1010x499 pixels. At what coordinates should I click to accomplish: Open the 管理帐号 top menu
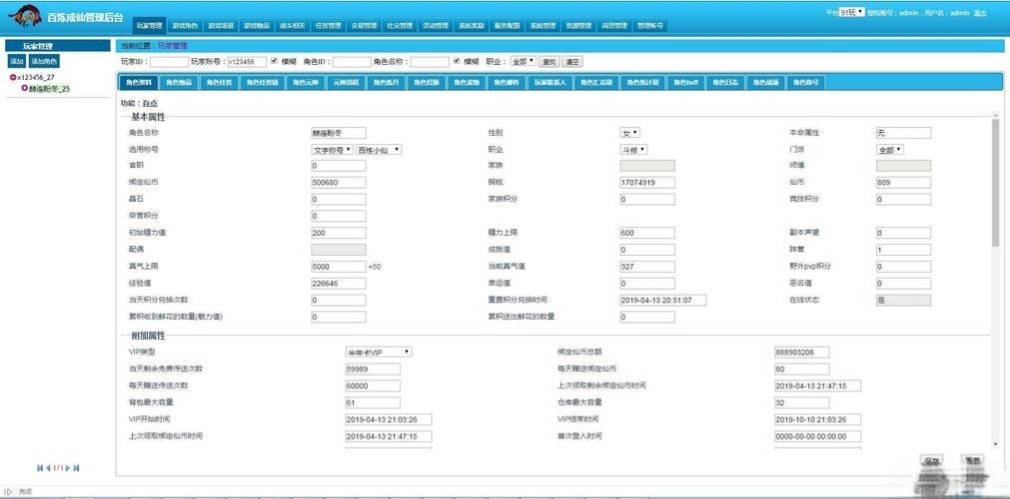pyautogui.click(x=649, y=26)
